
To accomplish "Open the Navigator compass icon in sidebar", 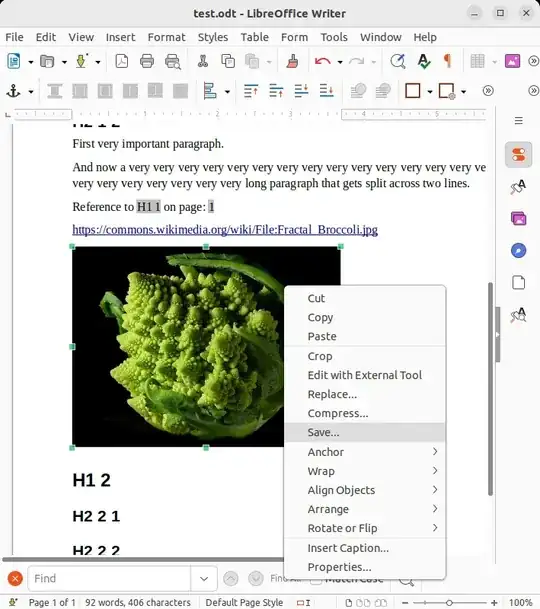I will click(519, 251).
